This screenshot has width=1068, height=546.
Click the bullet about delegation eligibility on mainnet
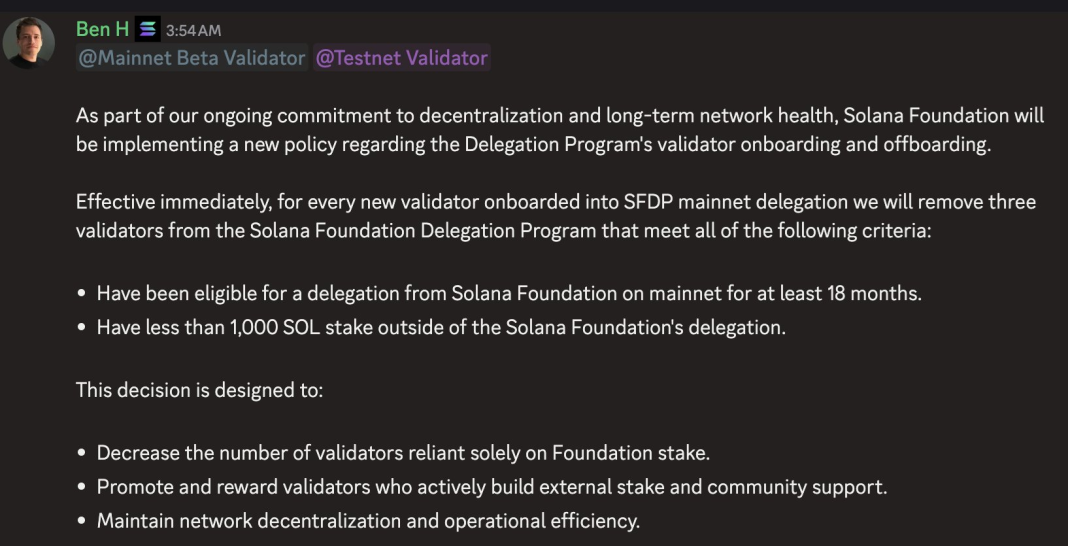(509, 294)
